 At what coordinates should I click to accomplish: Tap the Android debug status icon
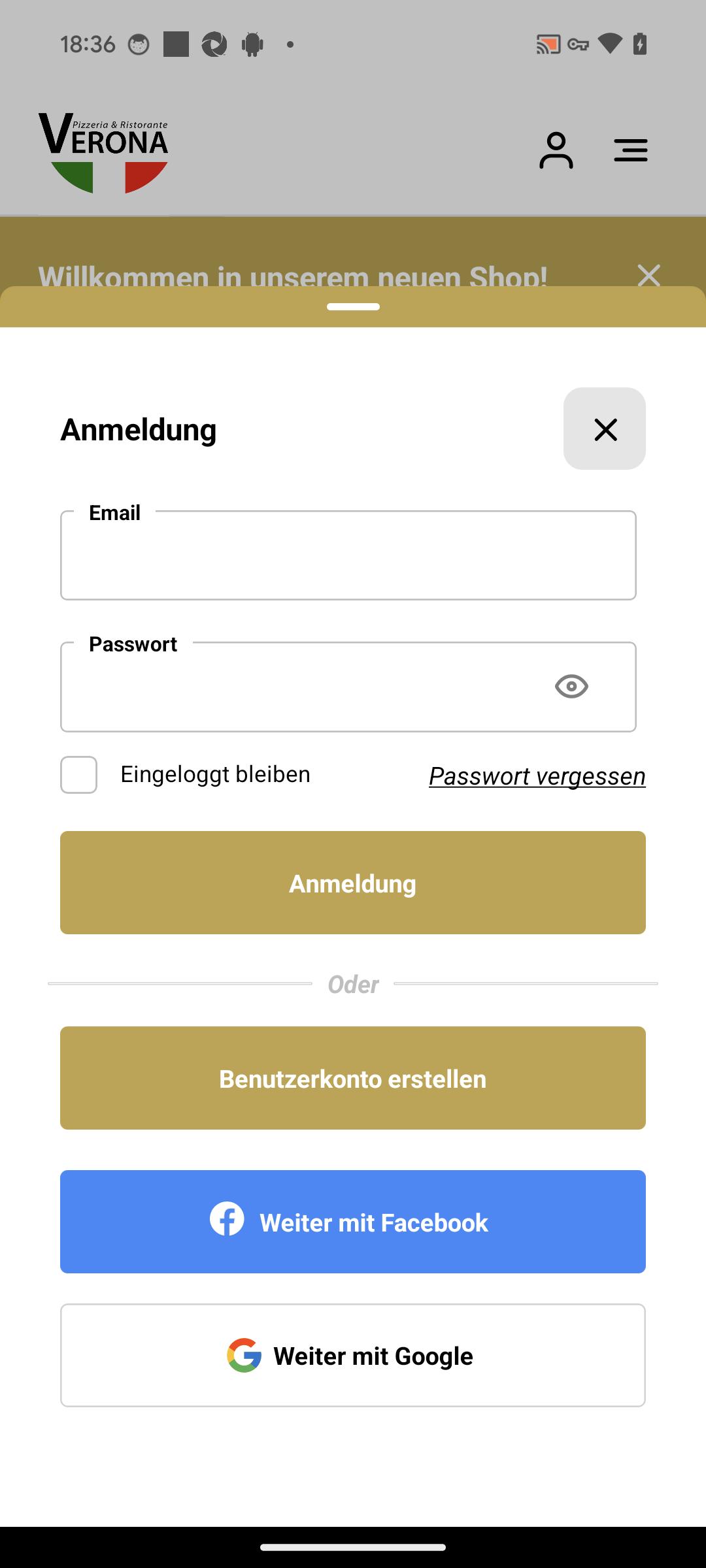[x=252, y=44]
